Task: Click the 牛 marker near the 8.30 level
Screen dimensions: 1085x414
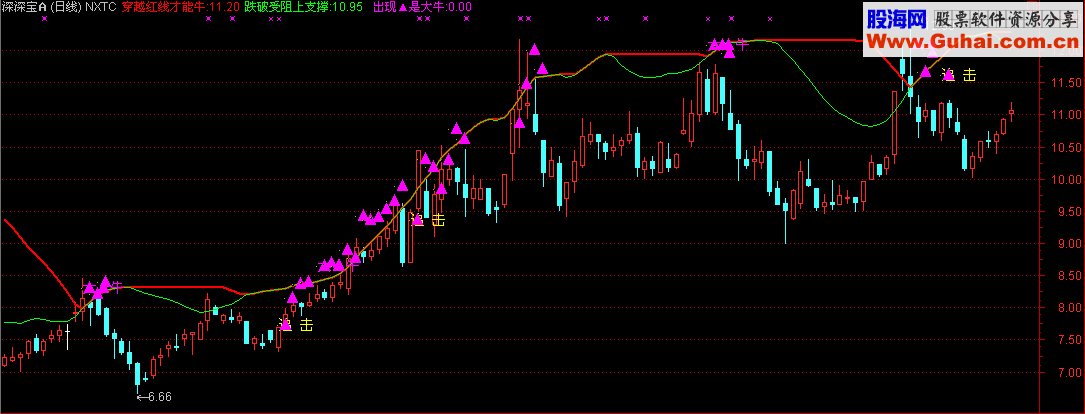Action: [118, 286]
